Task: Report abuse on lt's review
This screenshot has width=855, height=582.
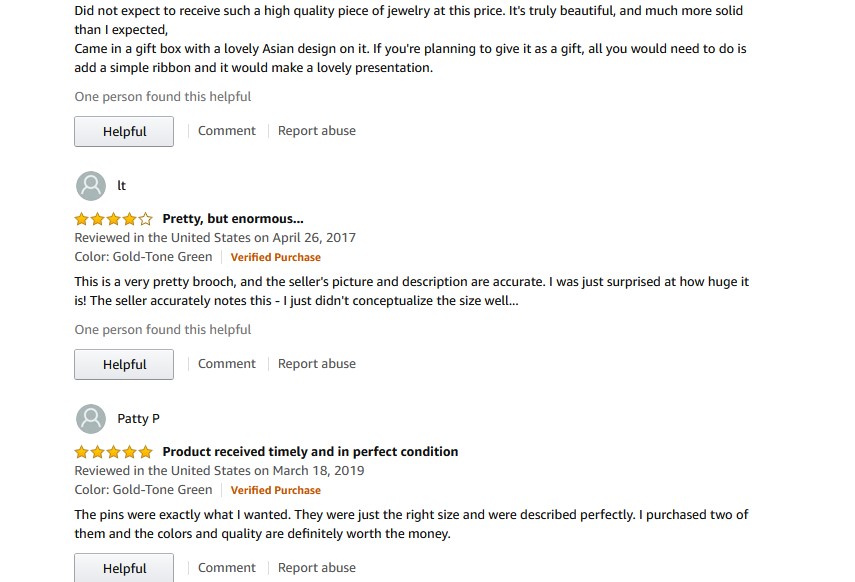Action: click(317, 364)
